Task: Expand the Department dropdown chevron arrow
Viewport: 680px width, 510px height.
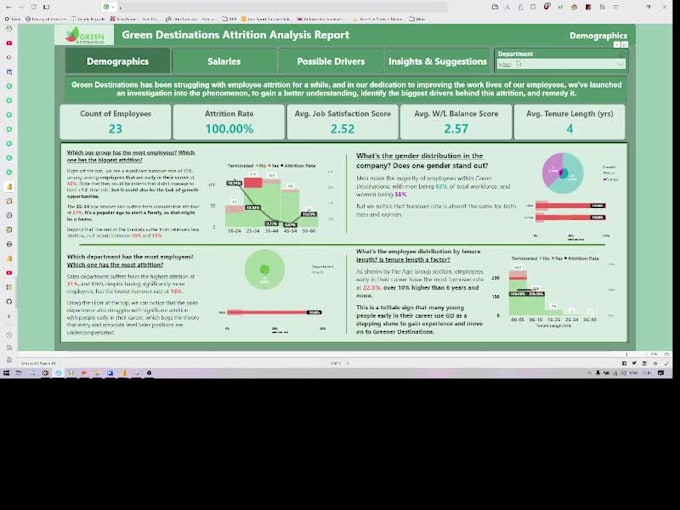Action: pyautogui.click(x=620, y=64)
